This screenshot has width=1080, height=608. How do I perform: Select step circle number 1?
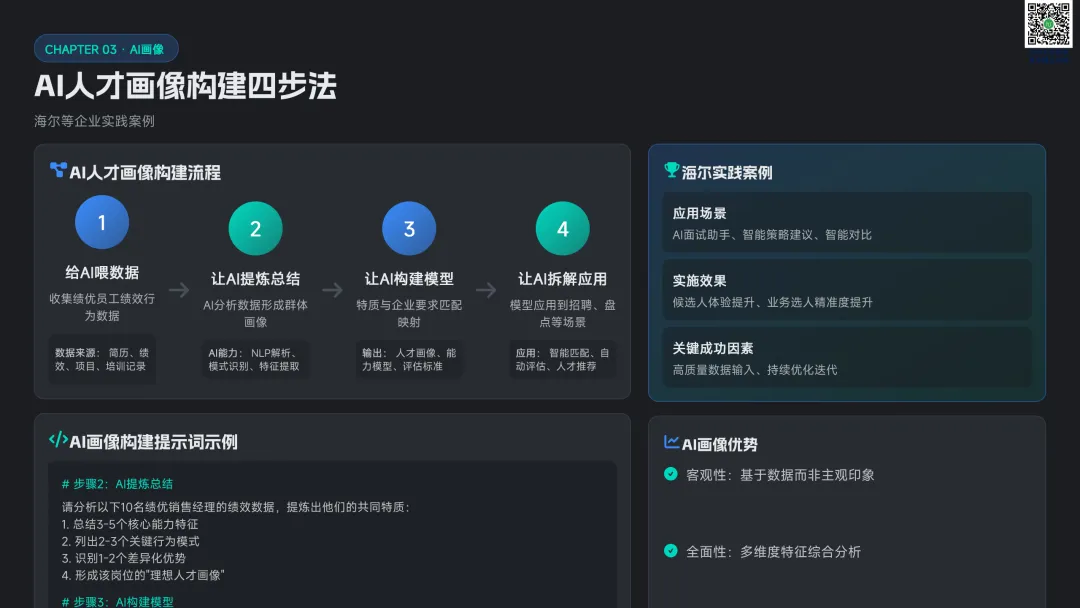click(102, 222)
